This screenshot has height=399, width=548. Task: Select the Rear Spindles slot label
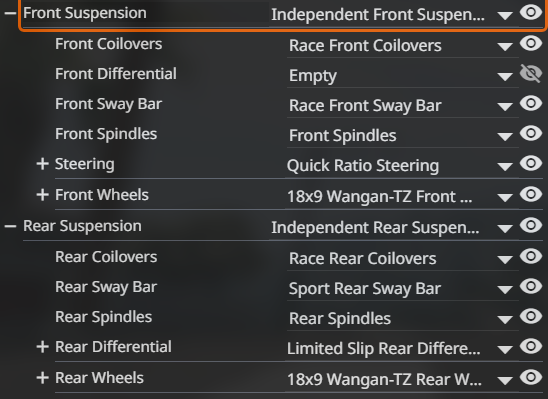click(103, 317)
